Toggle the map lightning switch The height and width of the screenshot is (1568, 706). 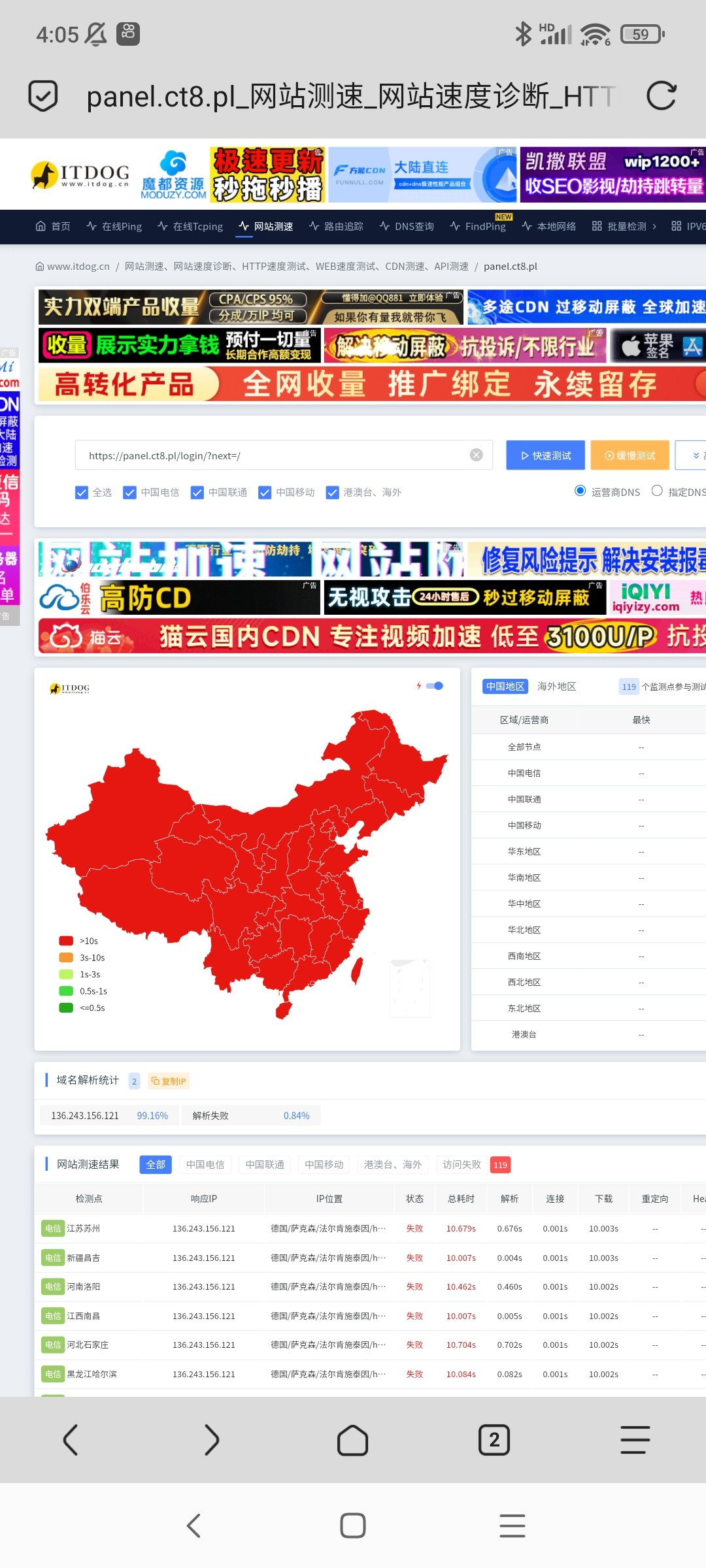[x=435, y=685]
